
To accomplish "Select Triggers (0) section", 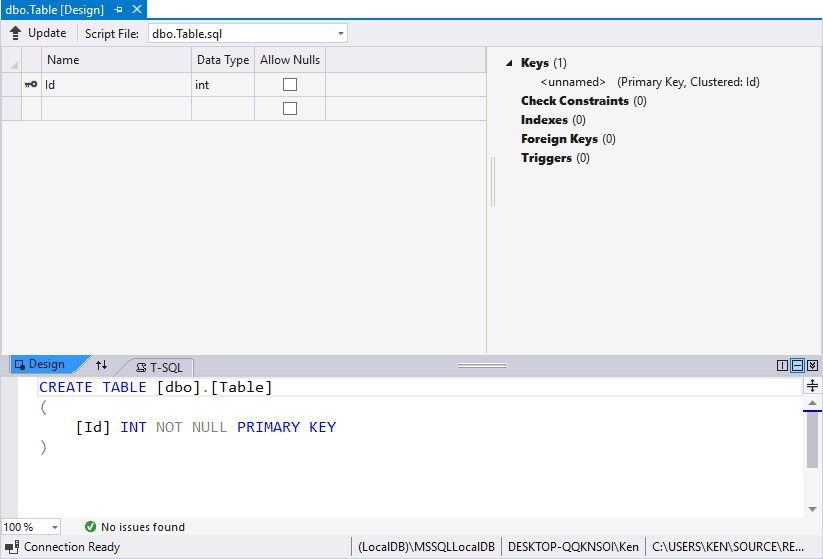I will 555,158.
